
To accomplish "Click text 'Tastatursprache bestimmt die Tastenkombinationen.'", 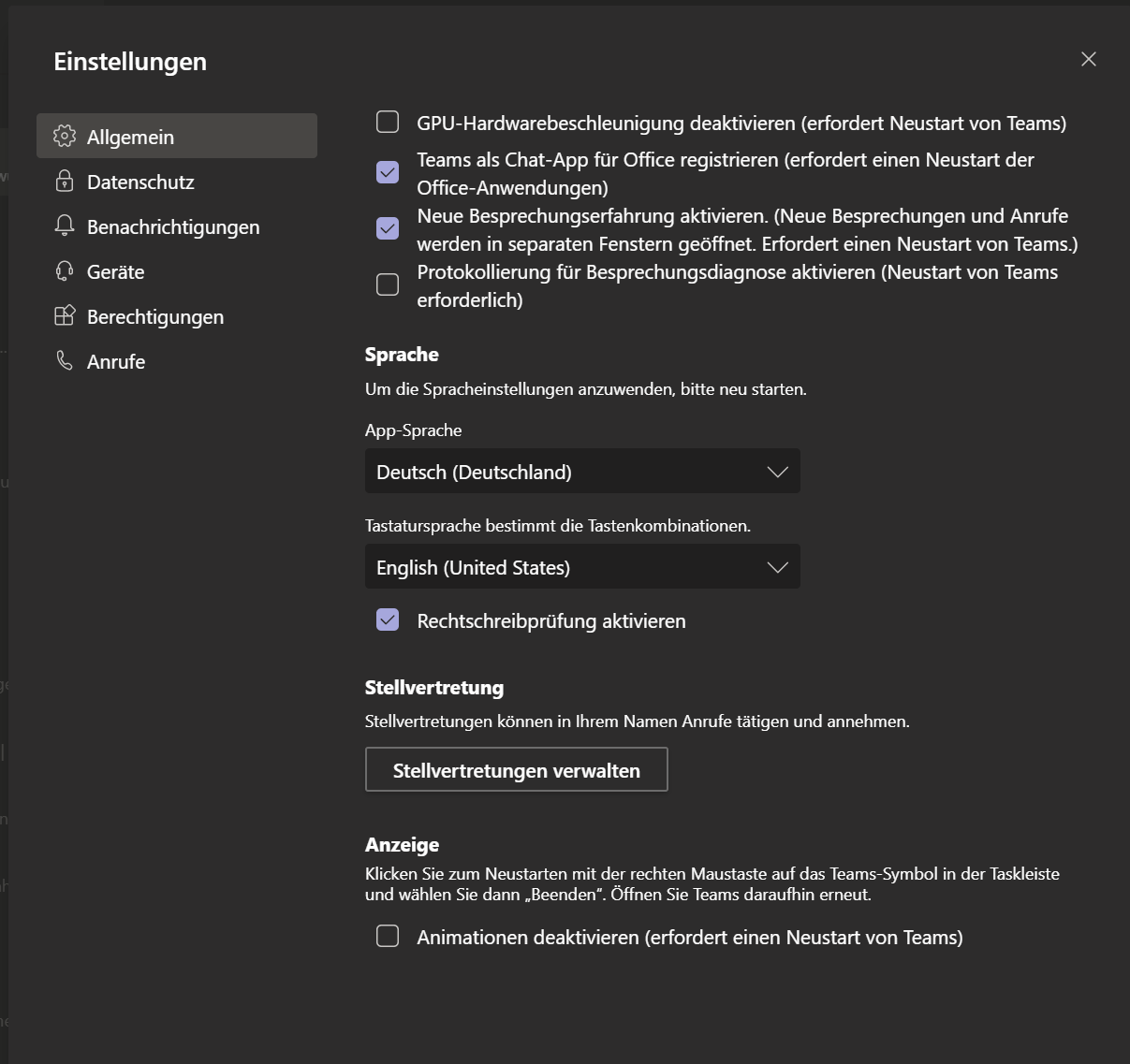I will [x=558, y=526].
